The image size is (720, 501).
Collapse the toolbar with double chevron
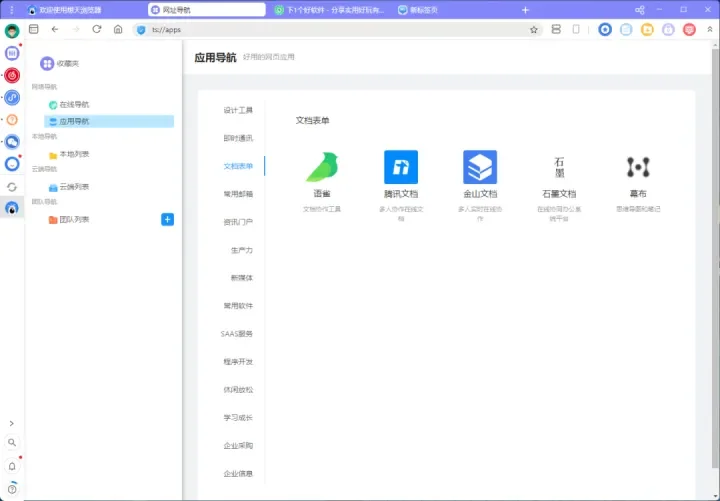click(x=709, y=29)
